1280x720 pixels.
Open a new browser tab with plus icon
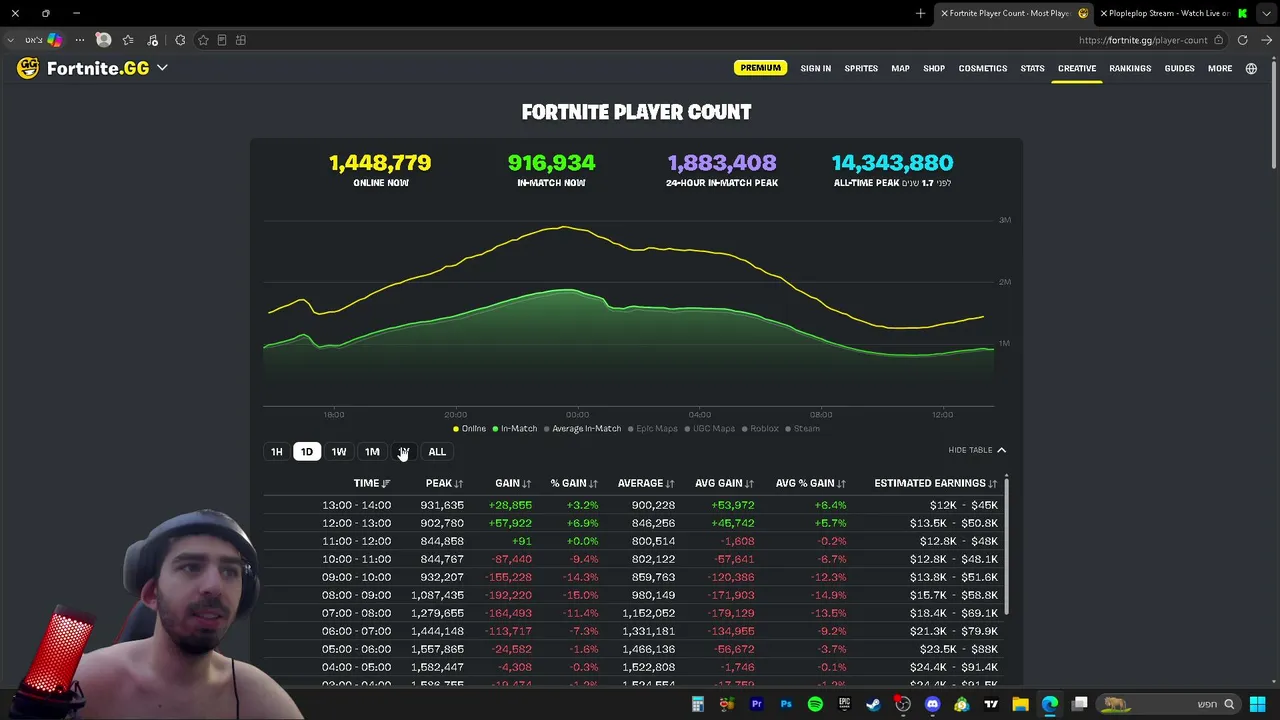(x=920, y=13)
